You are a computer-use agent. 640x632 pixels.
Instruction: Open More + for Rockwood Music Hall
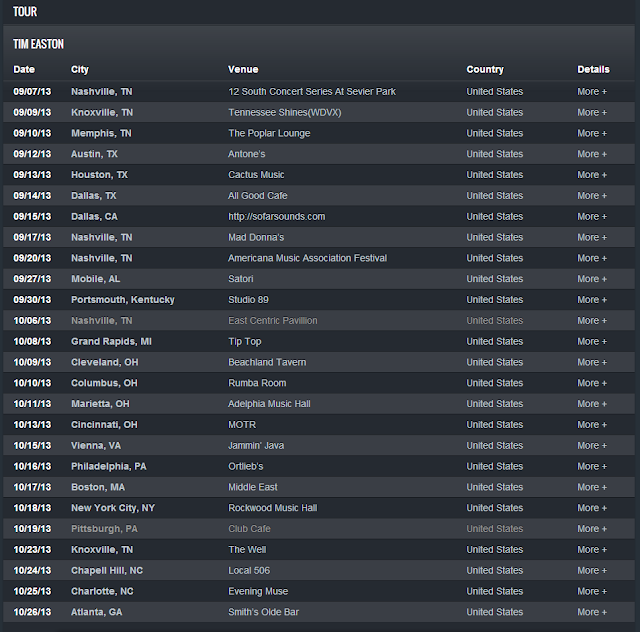tap(592, 508)
